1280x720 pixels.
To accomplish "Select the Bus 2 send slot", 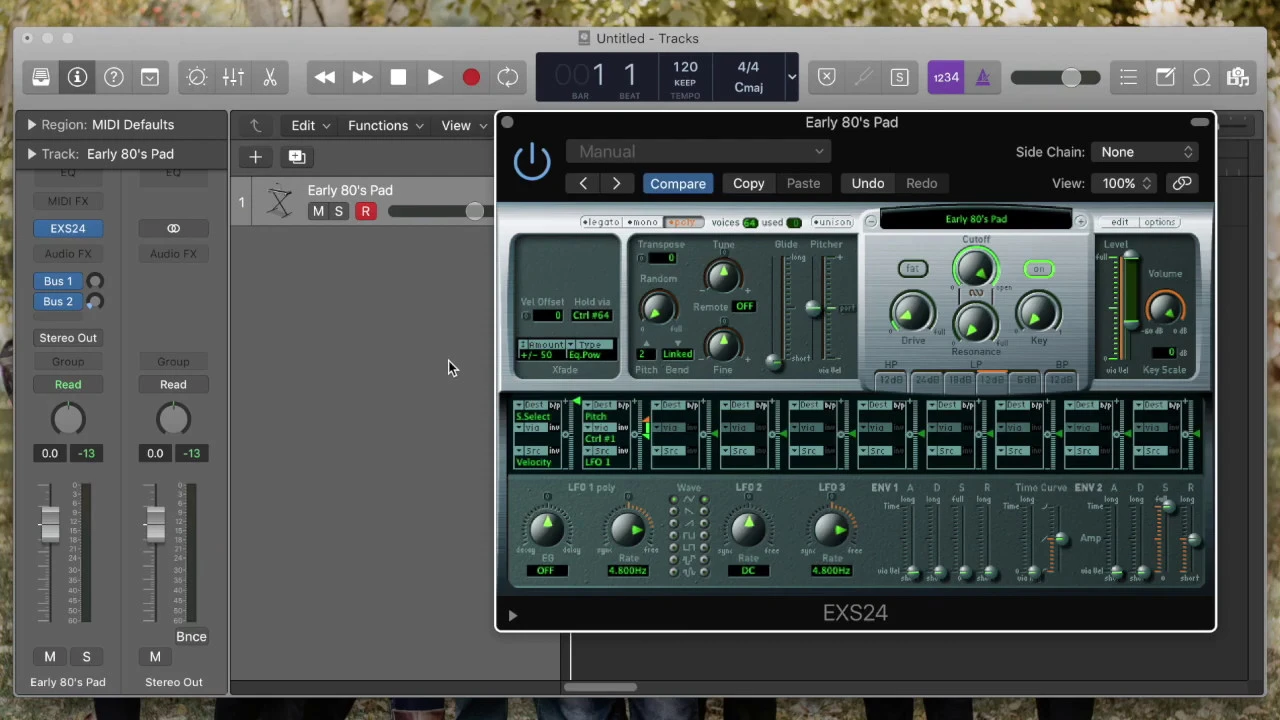I will tap(58, 301).
